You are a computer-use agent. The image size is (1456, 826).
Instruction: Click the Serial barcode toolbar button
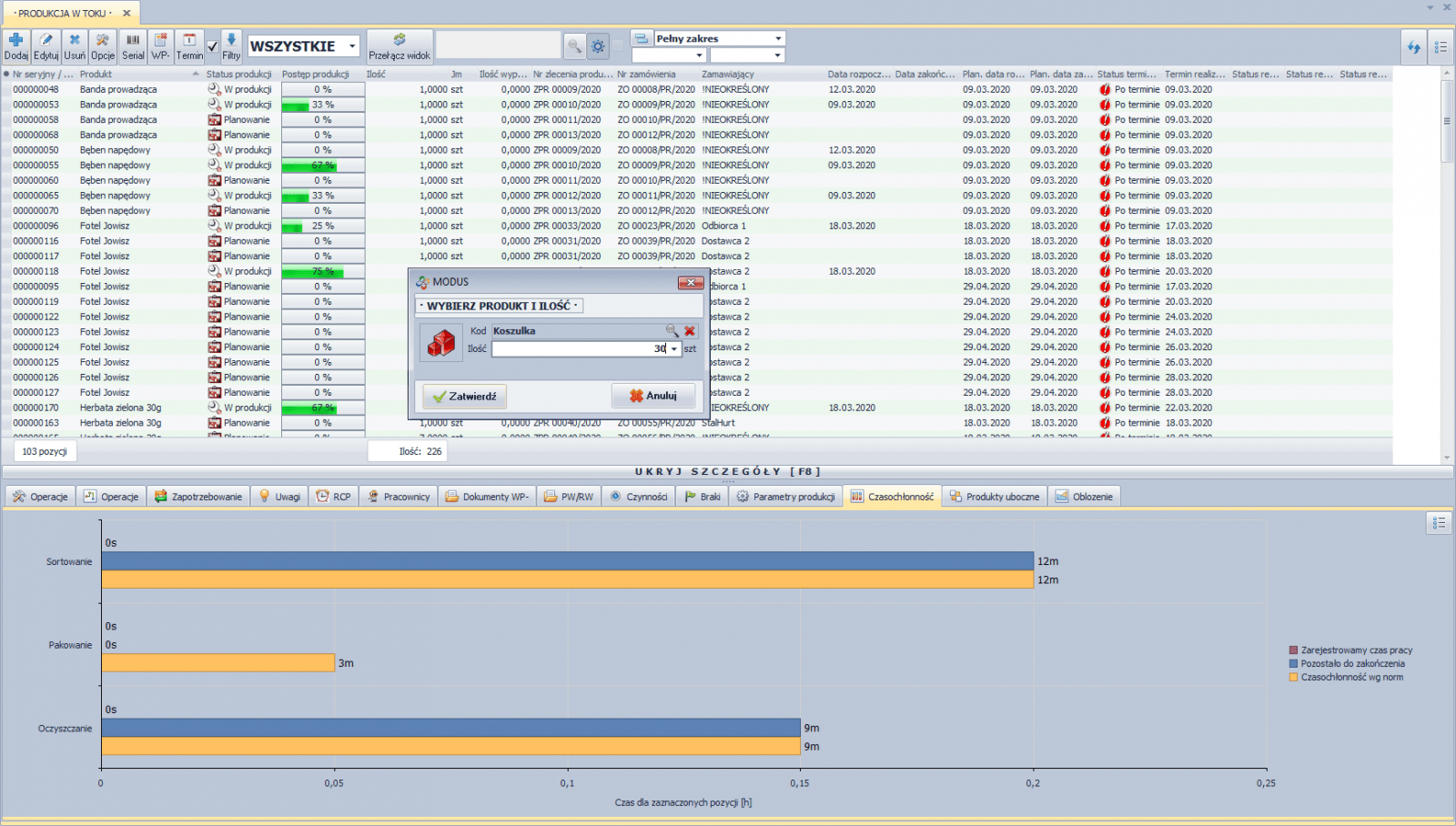133,46
